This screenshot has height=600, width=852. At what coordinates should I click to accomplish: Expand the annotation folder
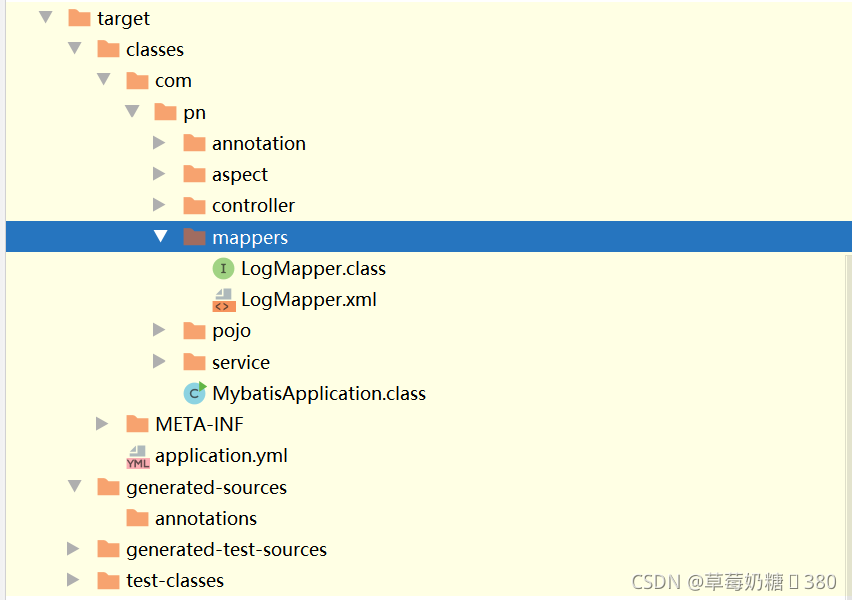click(160, 142)
